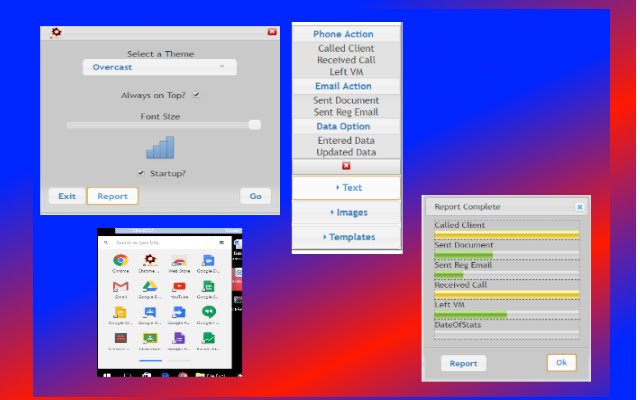Image resolution: width=640 pixels, height=400 pixels.
Task: Open the gear app in the launcher
Action: click(x=150, y=260)
